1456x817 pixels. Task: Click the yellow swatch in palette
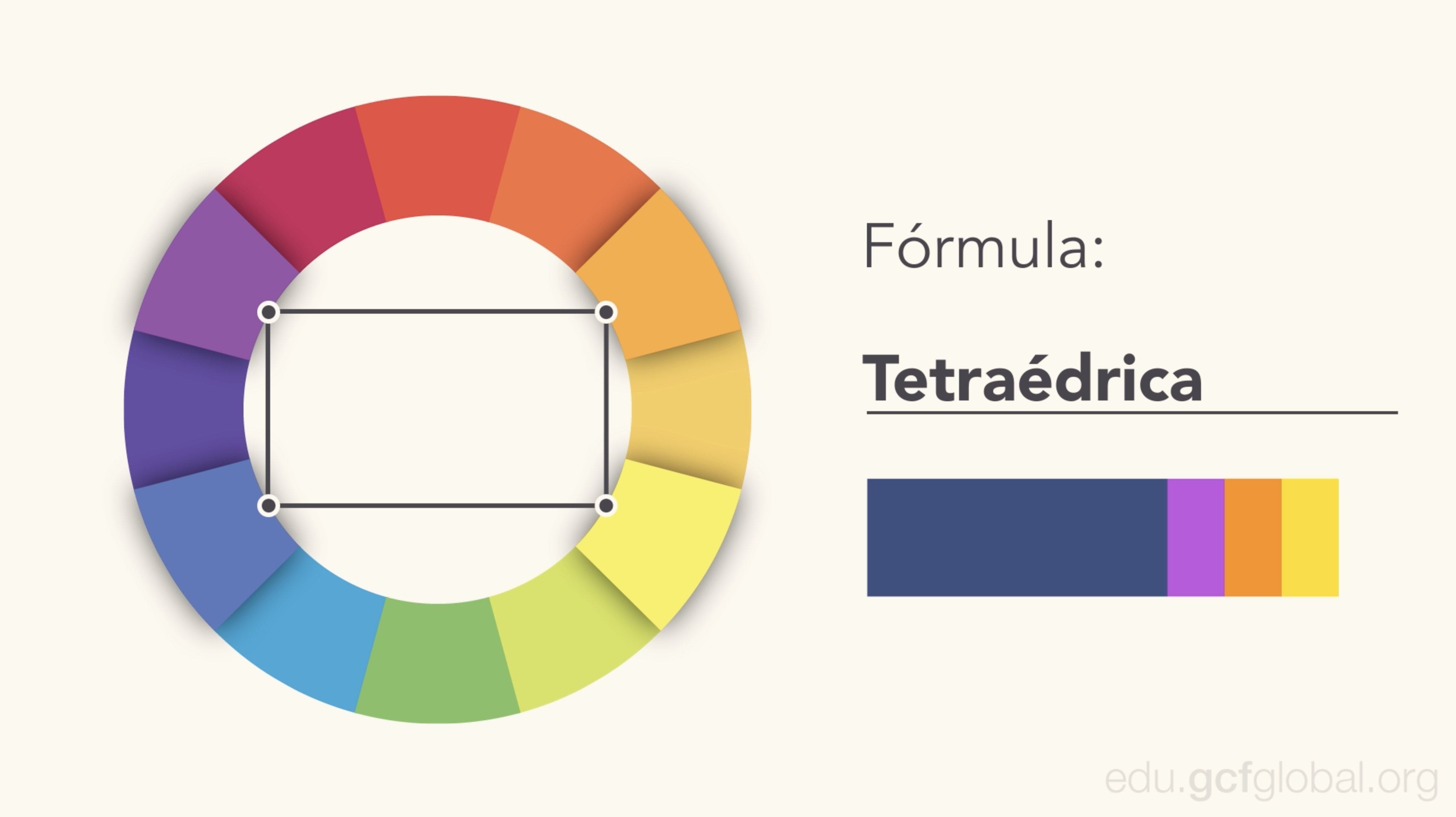1310,537
